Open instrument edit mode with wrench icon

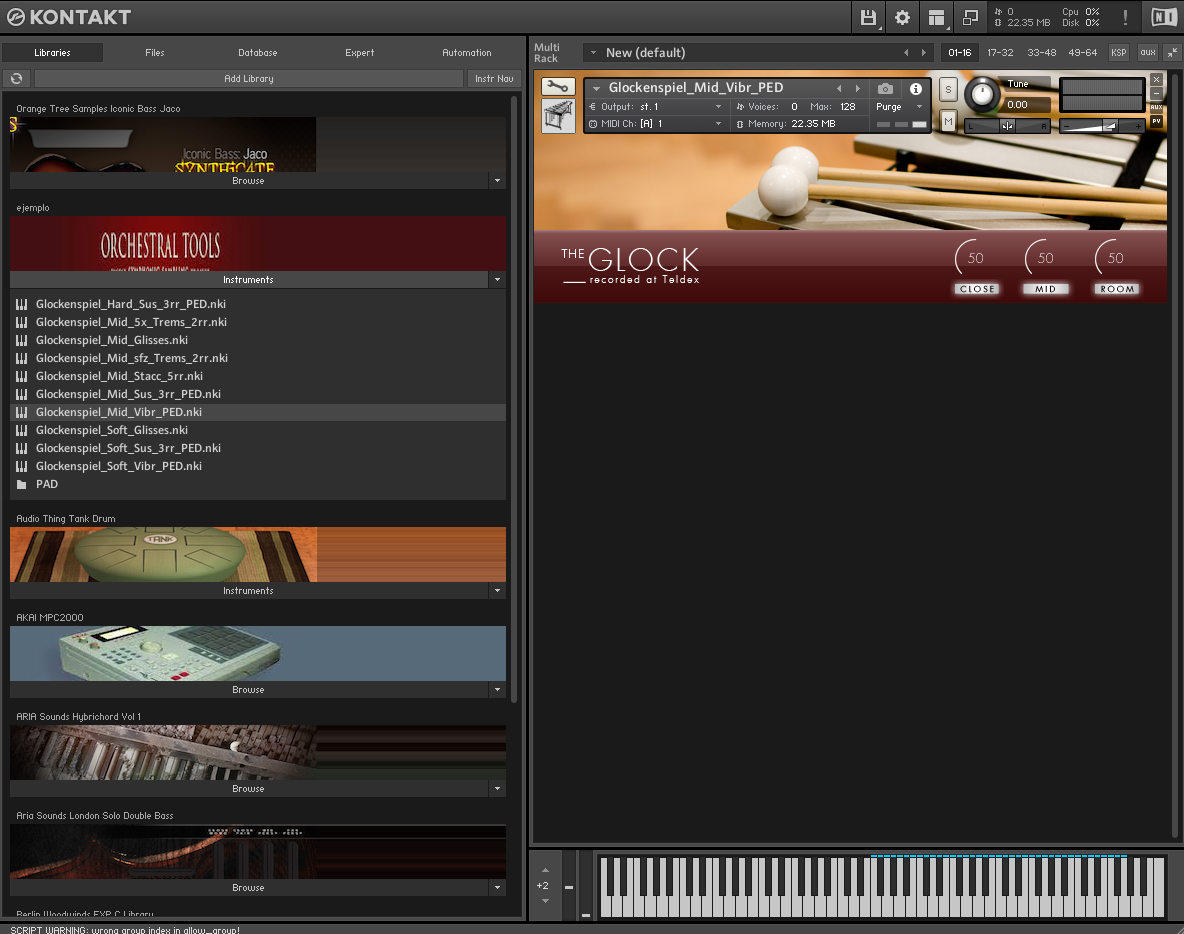(558, 87)
